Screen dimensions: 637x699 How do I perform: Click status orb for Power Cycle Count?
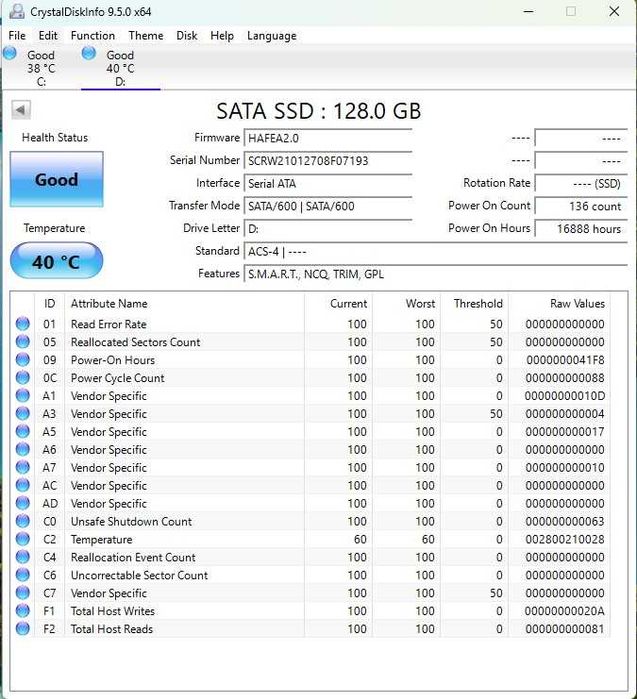pyautogui.click(x=23, y=378)
